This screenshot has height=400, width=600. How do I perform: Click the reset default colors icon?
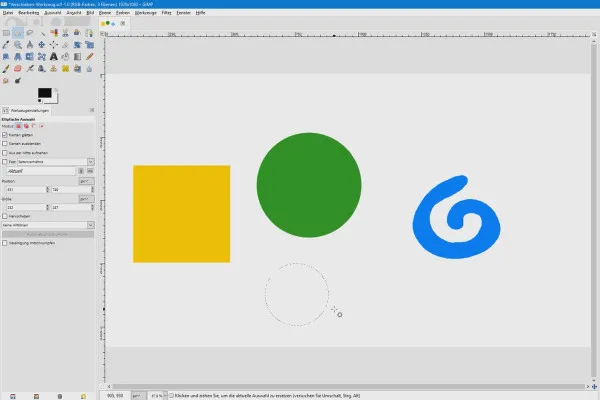tap(39, 101)
